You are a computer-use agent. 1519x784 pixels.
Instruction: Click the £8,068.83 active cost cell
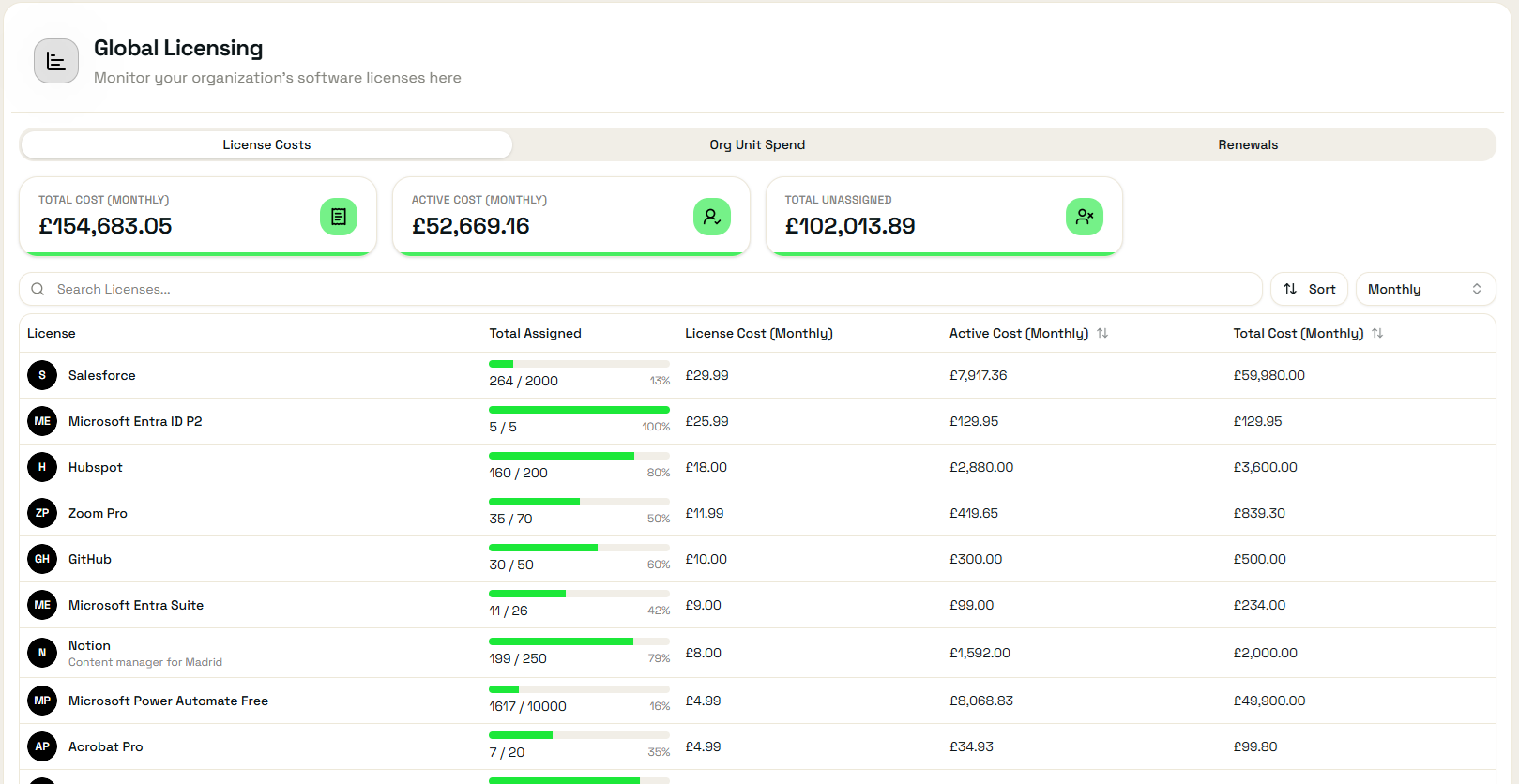pos(981,701)
